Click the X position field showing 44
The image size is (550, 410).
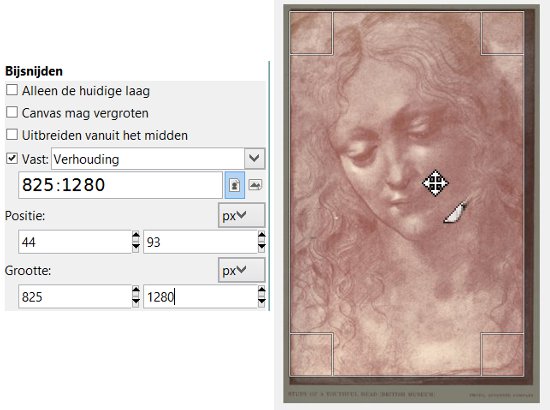tap(75, 242)
